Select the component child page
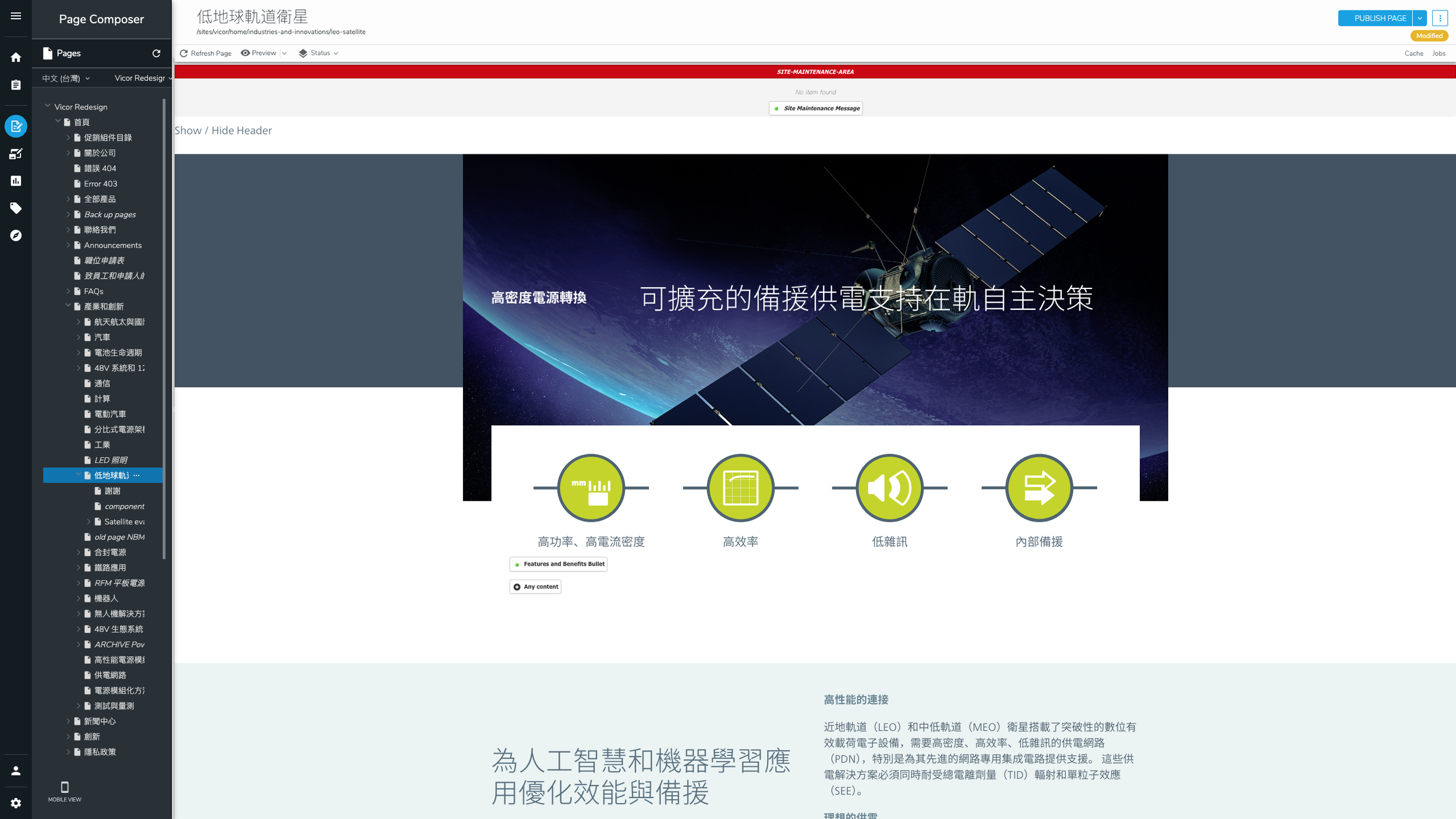 pyautogui.click(x=124, y=506)
